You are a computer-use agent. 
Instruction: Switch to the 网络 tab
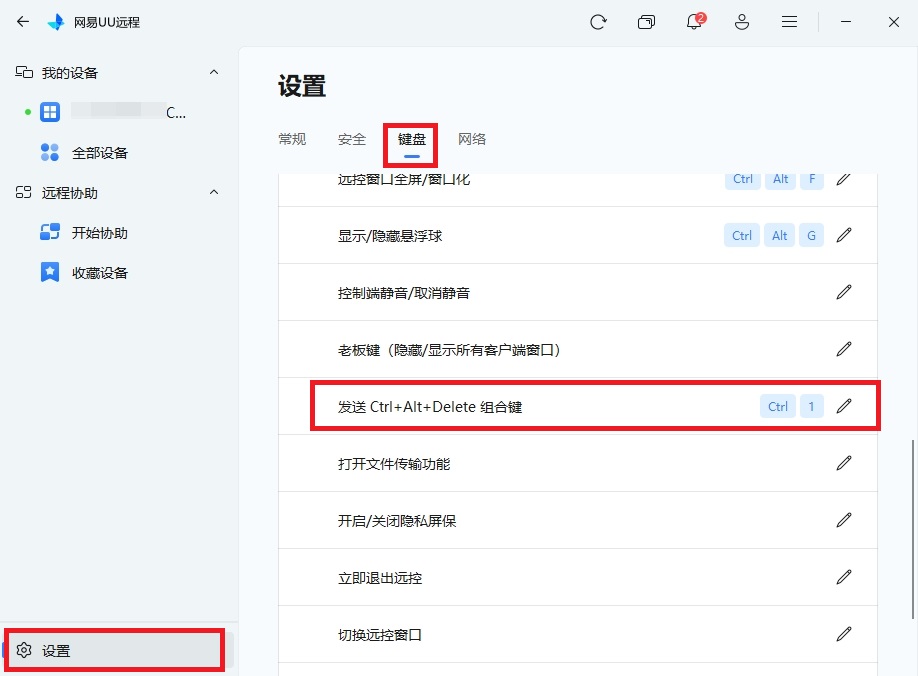point(472,139)
